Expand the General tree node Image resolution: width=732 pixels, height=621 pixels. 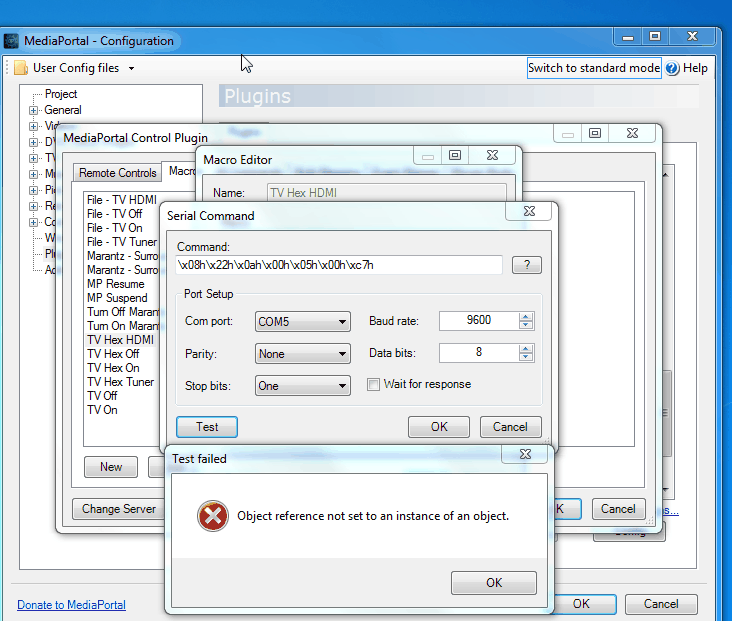coord(33,110)
